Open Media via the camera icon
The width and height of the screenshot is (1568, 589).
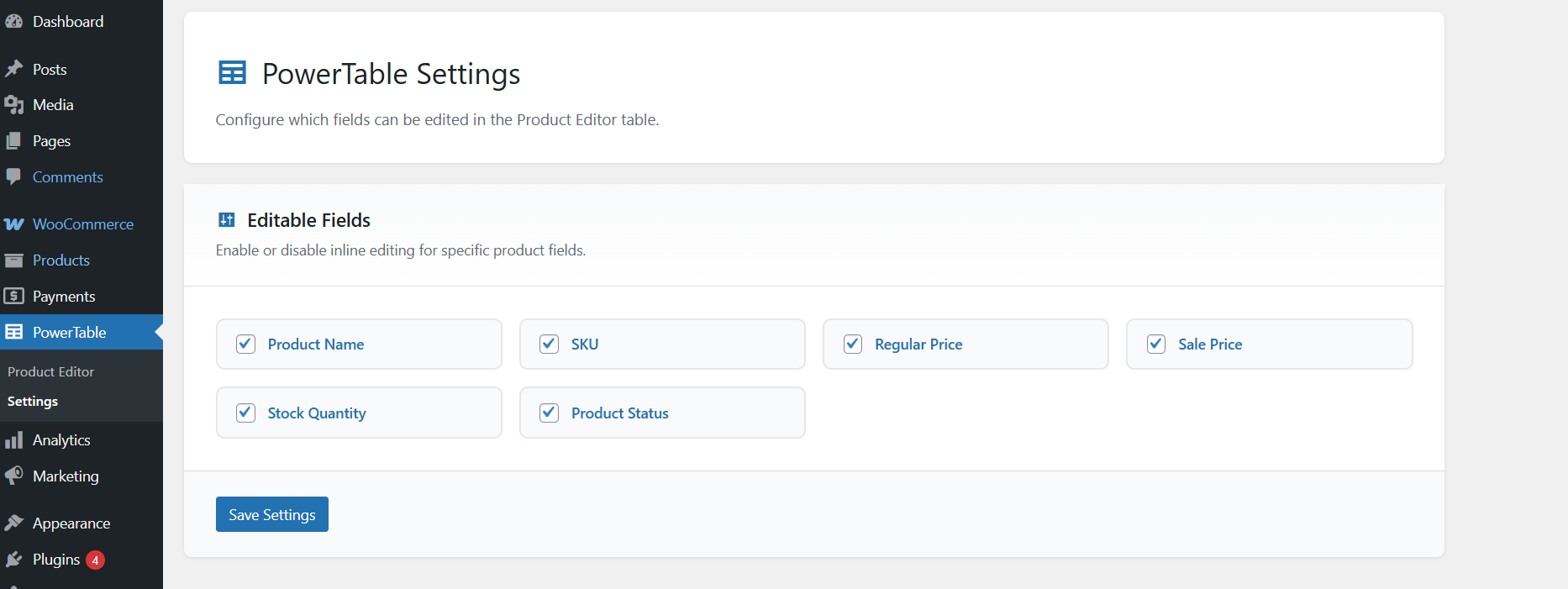[x=14, y=104]
